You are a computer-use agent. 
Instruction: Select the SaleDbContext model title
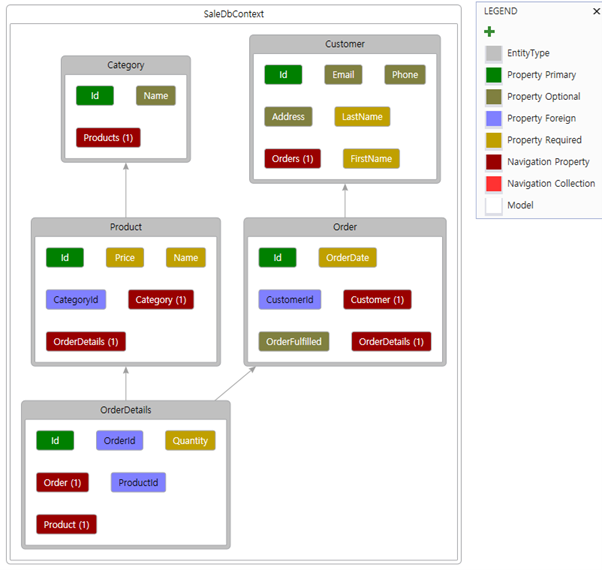(x=233, y=14)
